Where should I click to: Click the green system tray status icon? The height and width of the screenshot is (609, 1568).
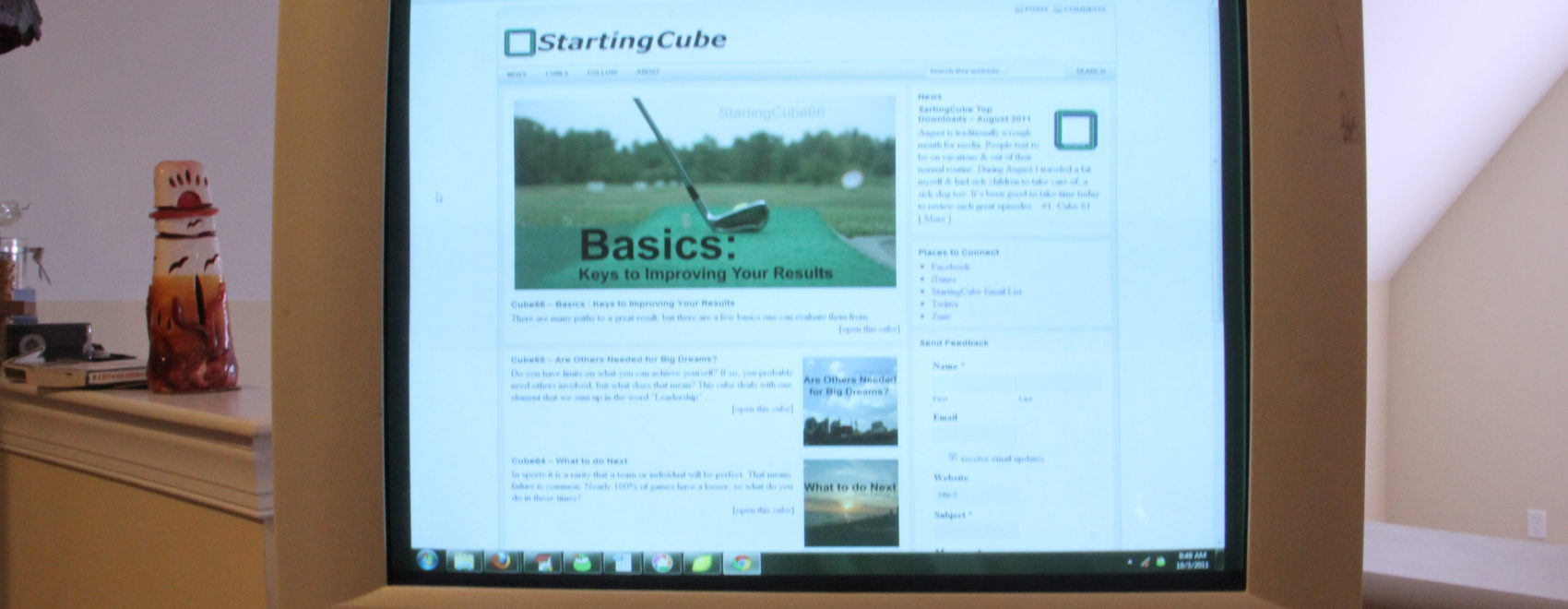pos(1160,561)
